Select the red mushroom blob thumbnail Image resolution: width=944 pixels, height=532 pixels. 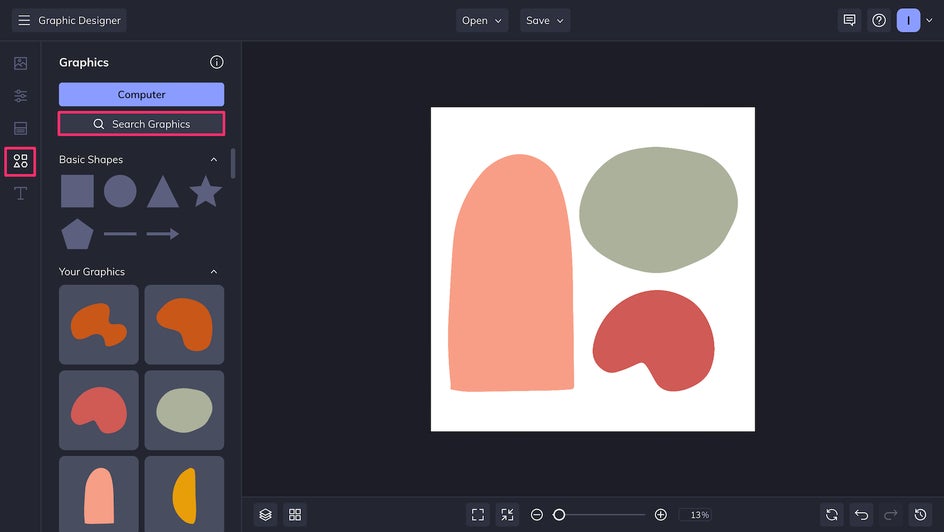(x=99, y=410)
